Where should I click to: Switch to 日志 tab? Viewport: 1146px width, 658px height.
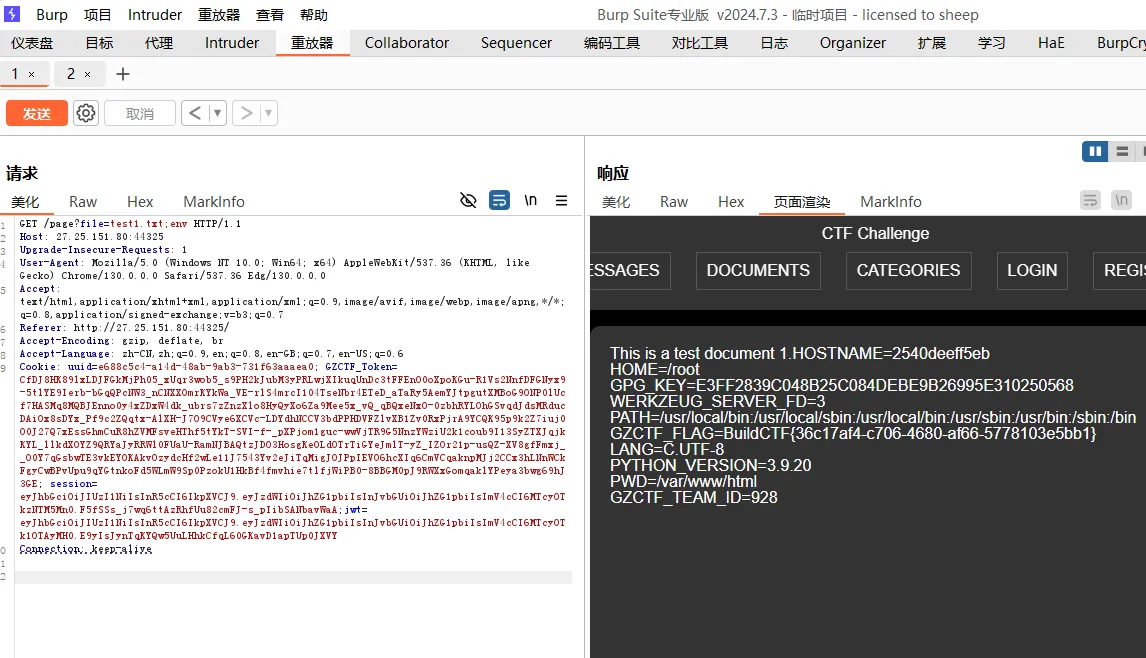pyautogui.click(x=774, y=43)
